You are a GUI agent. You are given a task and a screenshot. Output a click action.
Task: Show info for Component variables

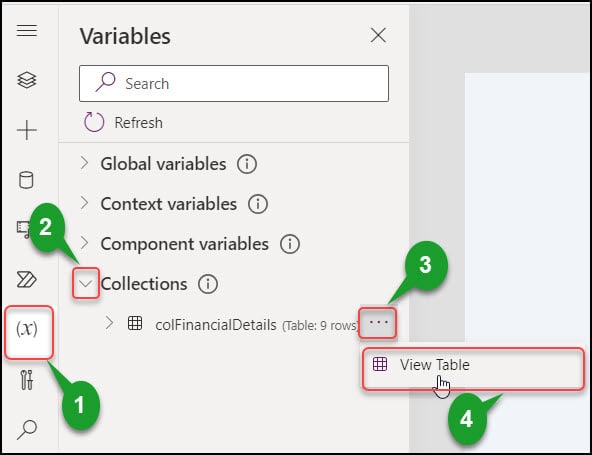(x=290, y=244)
